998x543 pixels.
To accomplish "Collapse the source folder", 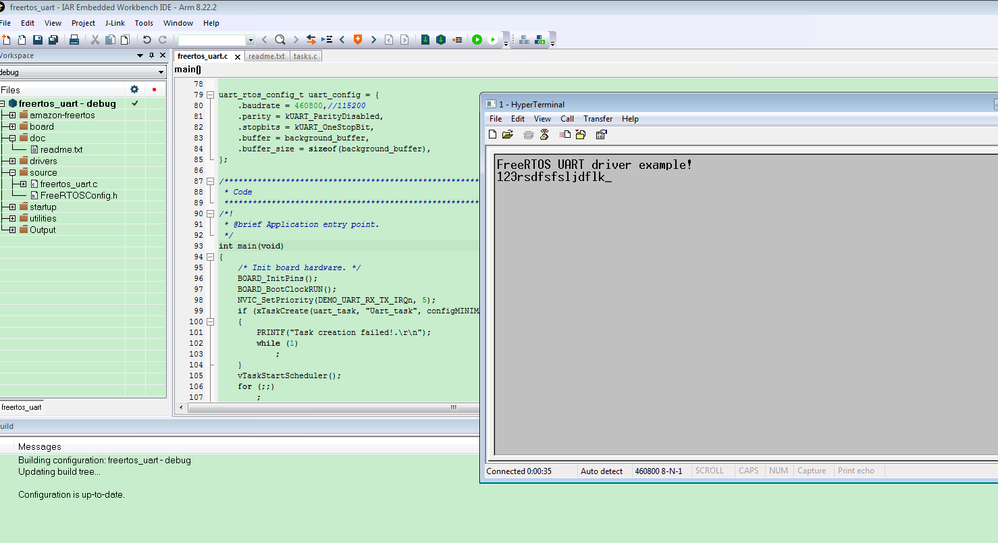I will point(12,173).
